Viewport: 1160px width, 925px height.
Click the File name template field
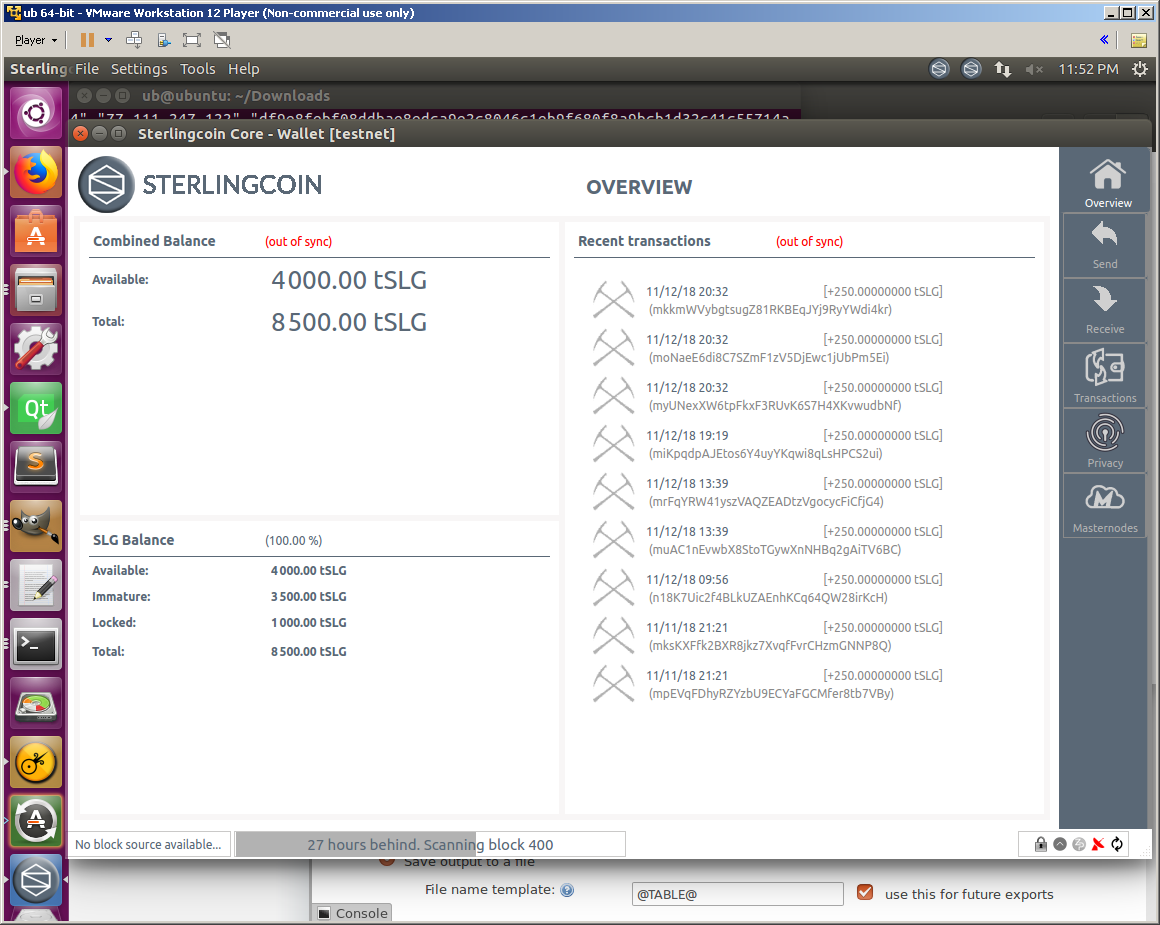(738, 894)
